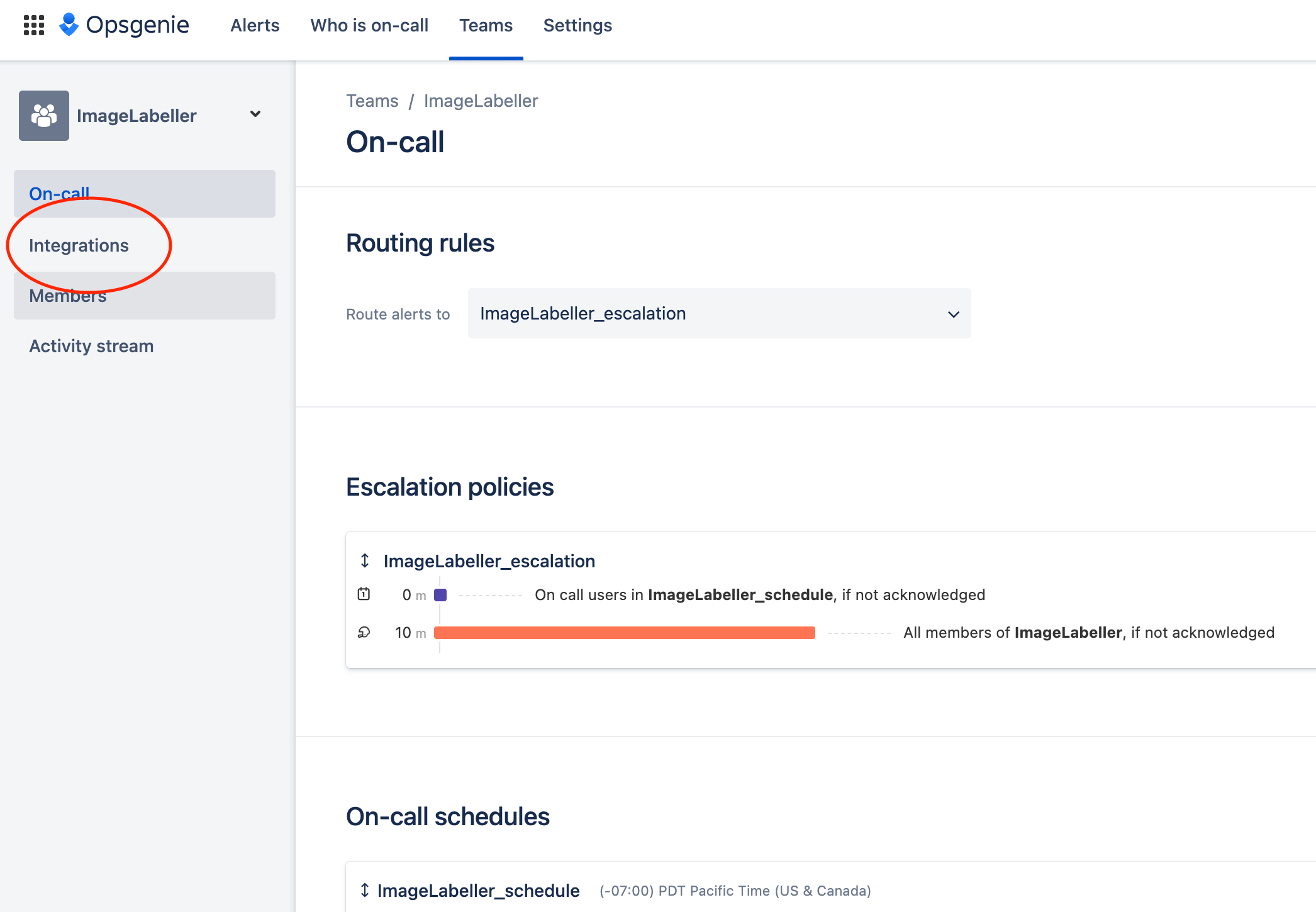Click the Activity stream sidebar item
1316x912 pixels.
[x=92, y=346]
